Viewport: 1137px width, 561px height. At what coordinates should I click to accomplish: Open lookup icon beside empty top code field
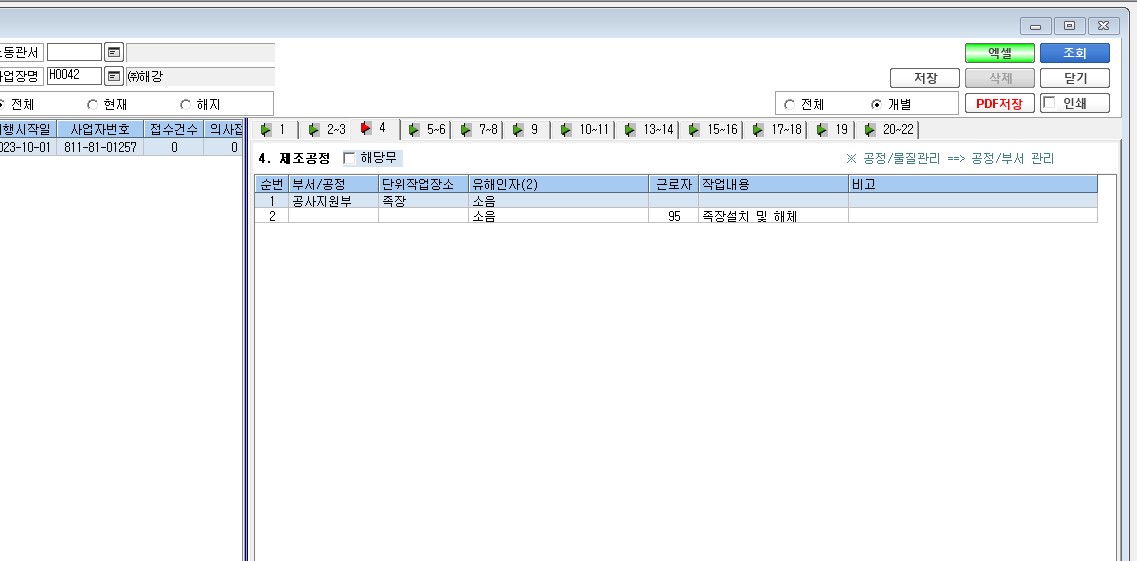coord(114,52)
